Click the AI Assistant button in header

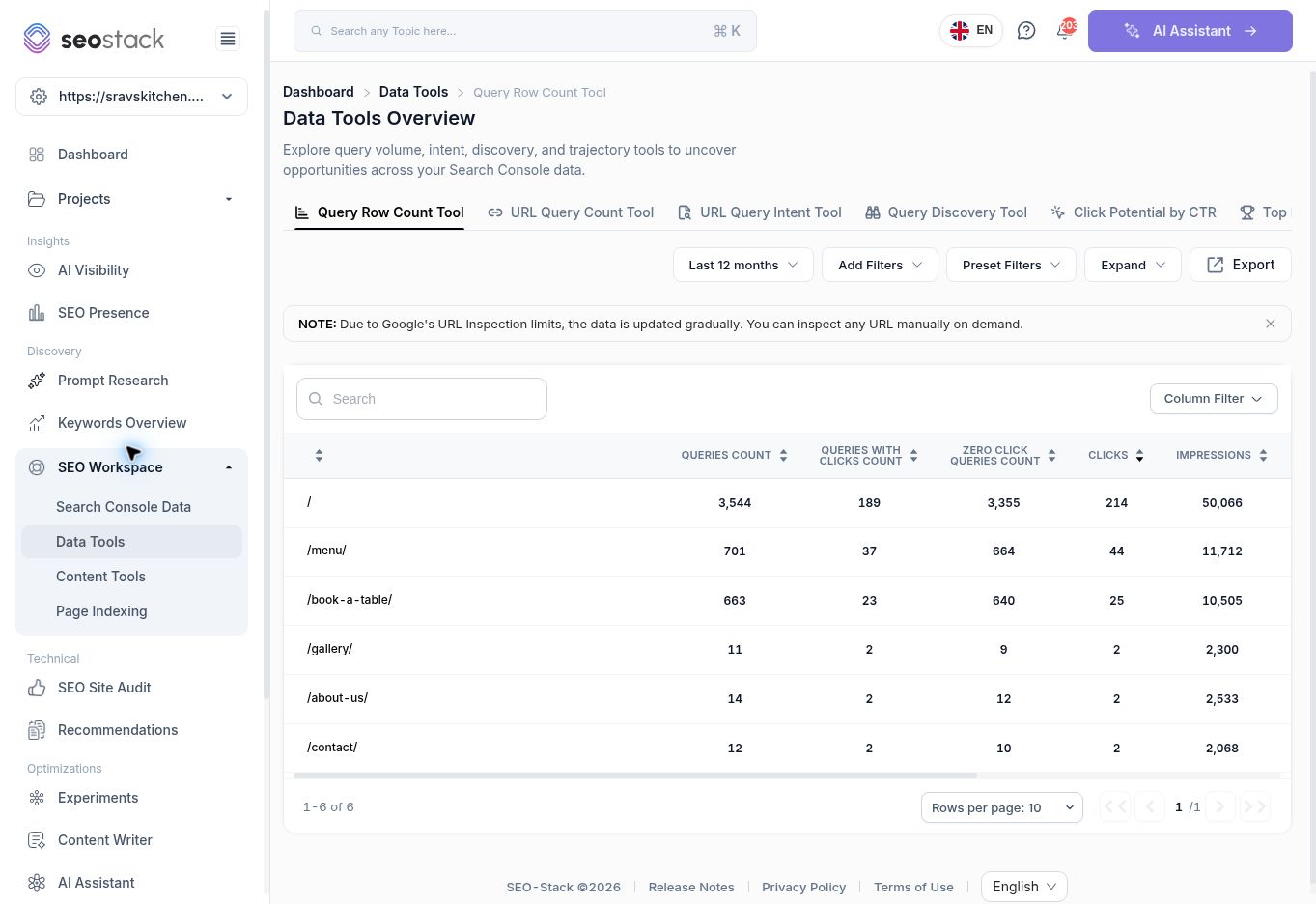coord(1190,31)
